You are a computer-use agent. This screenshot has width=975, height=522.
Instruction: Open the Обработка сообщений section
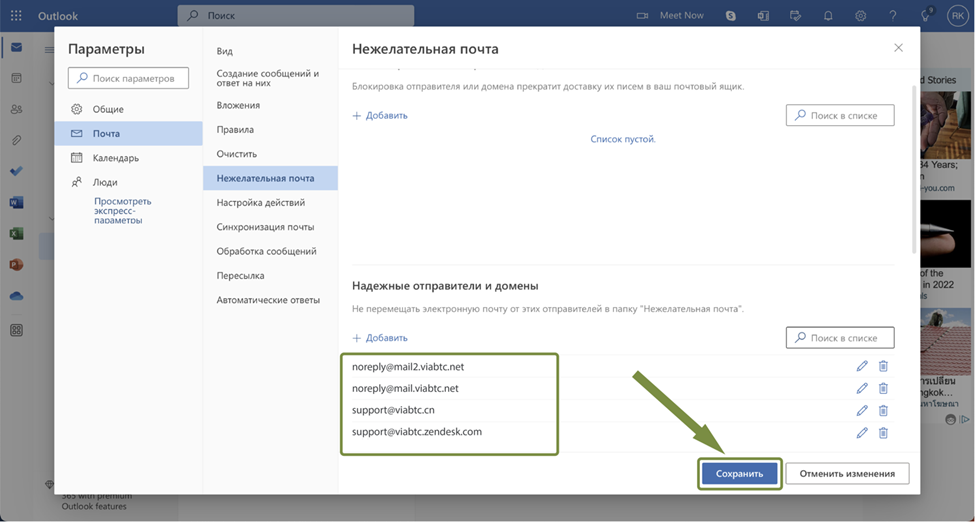[x=270, y=251]
